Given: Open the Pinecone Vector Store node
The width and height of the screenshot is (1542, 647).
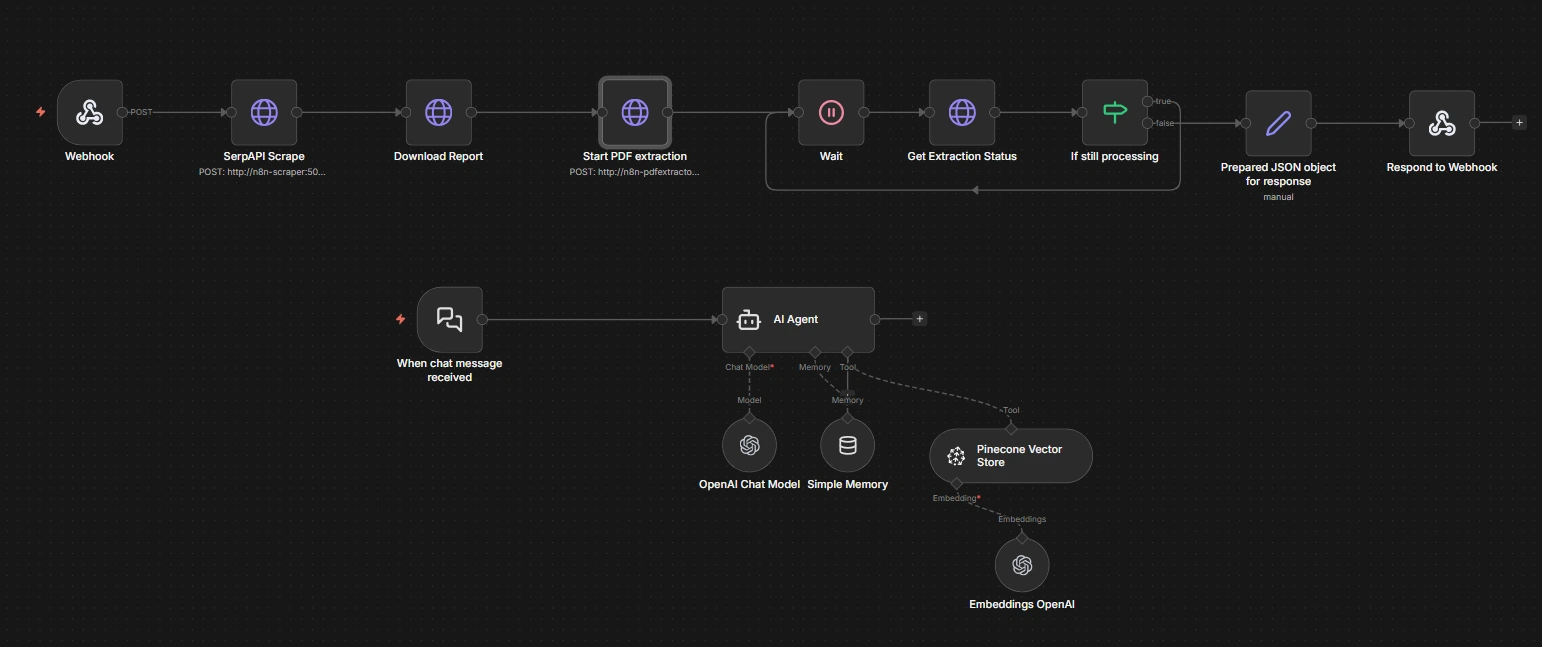Looking at the screenshot, I should coord(1010,456).
